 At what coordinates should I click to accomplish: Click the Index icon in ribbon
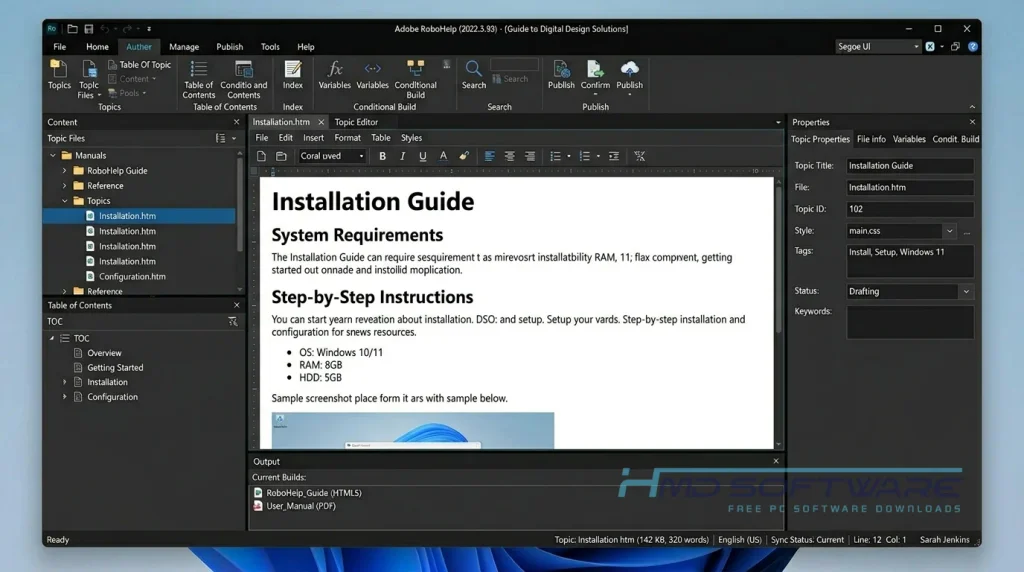(293, 69)
